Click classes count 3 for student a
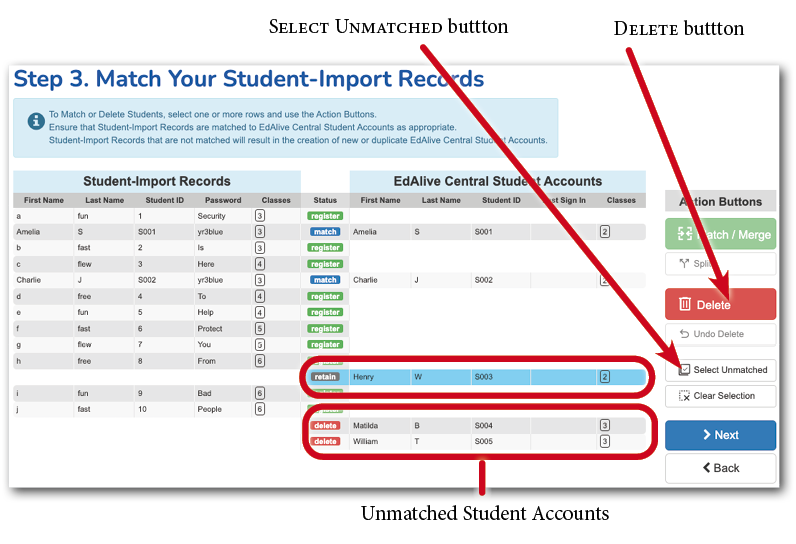The width and height of the screenshot is (796, 544). coord(259,216)
